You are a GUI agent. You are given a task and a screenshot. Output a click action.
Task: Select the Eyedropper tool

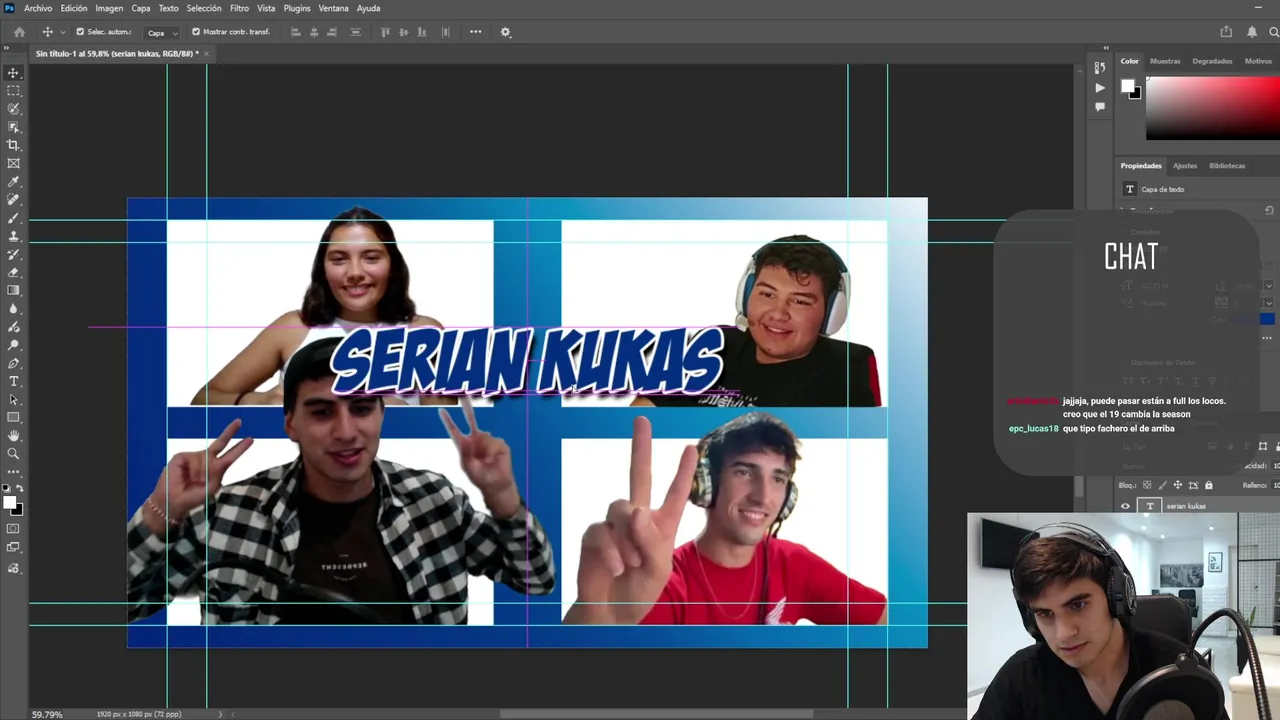point(13,182)
